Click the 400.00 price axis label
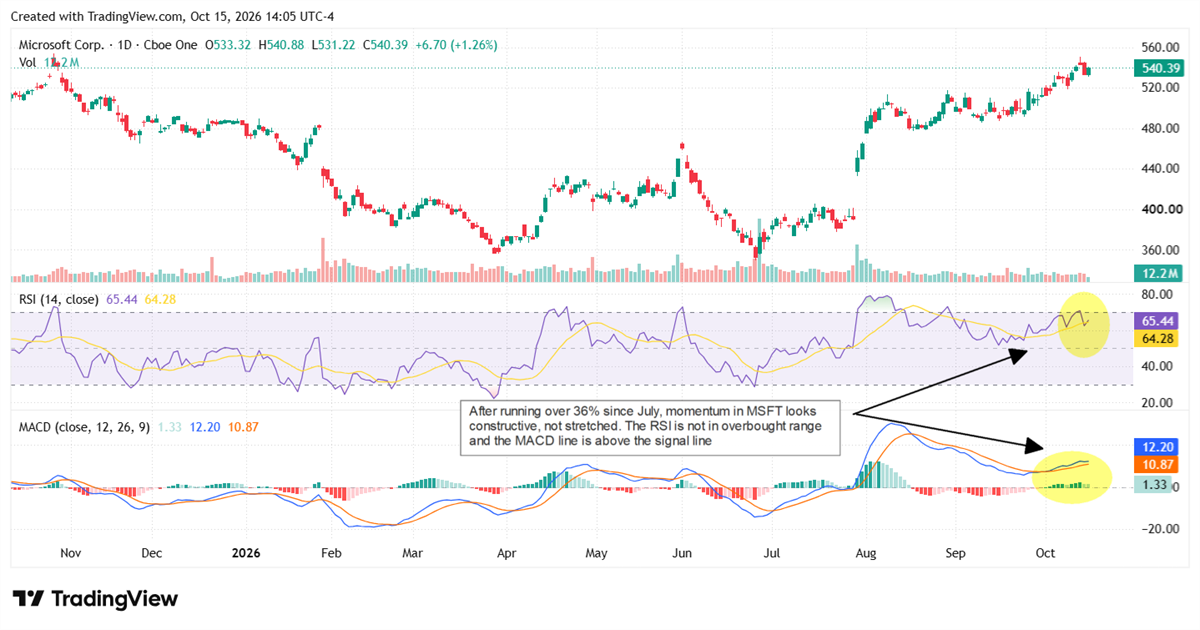1200x630 pixels. tap(1160, 210)
